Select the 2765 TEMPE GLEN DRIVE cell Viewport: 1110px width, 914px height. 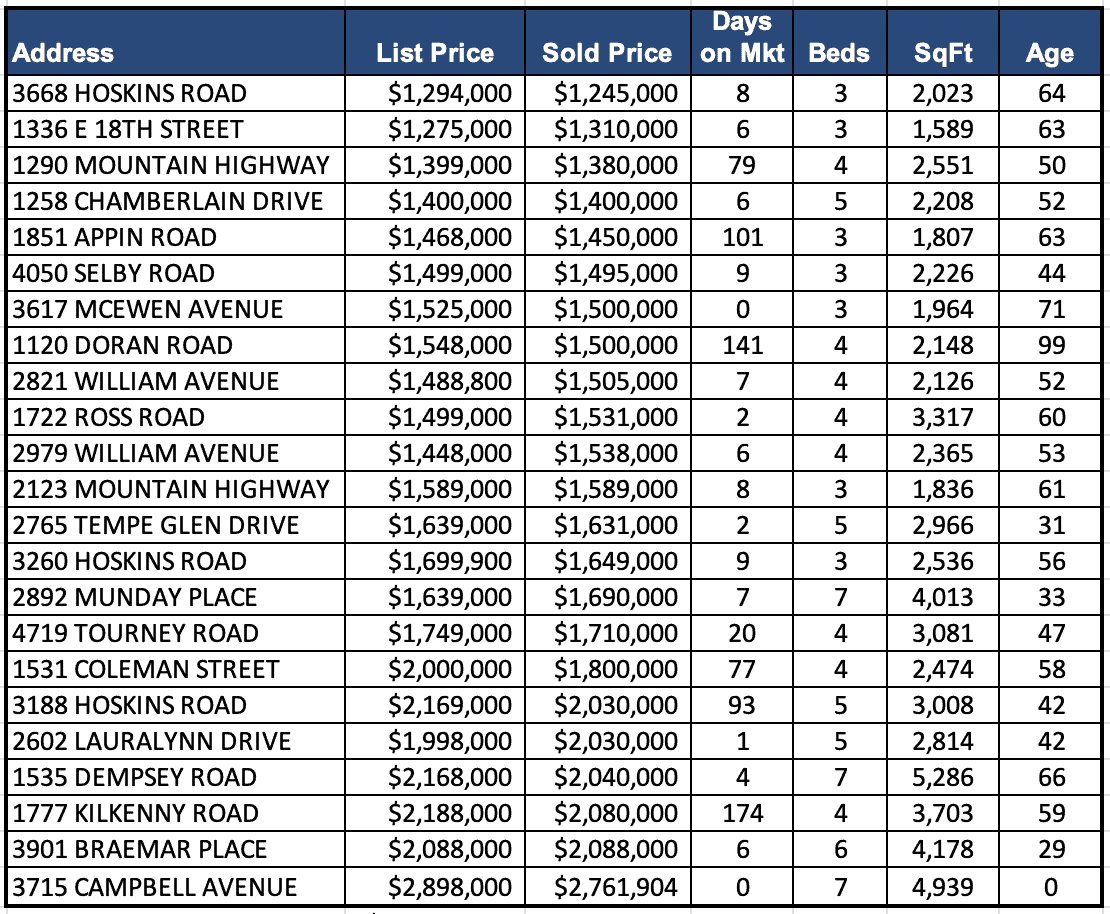coord(156,526)
